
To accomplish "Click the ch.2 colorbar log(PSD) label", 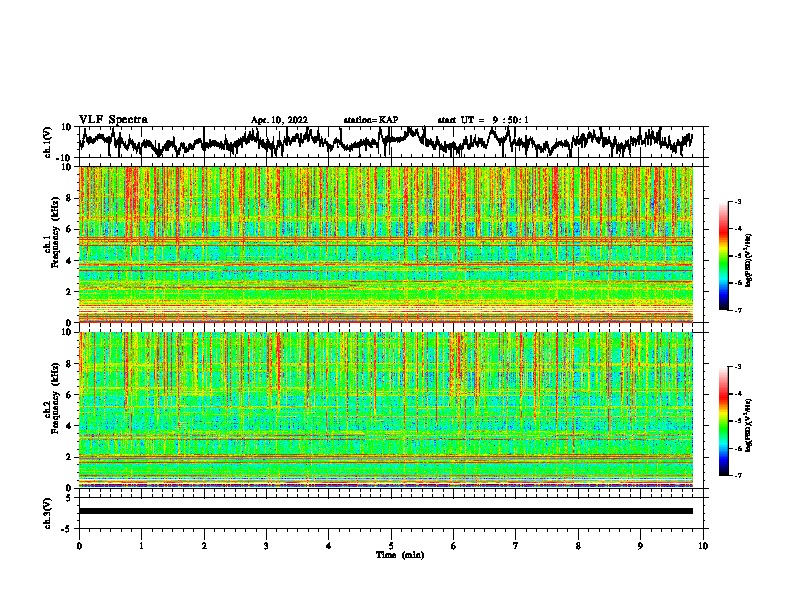I will [x=749, y=425].
